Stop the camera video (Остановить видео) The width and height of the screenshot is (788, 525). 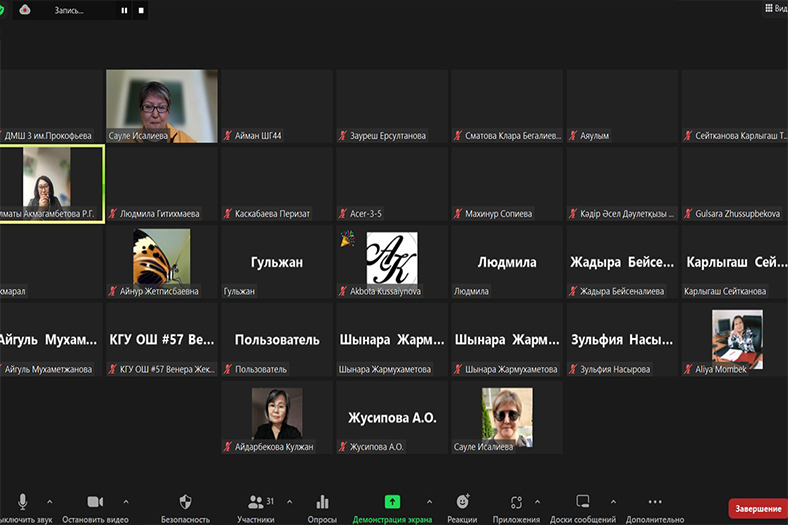95,502
